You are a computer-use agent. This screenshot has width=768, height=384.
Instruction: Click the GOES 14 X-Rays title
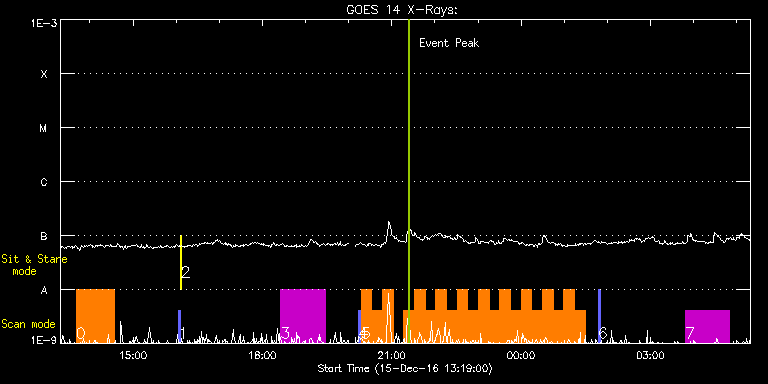coord(401,10)
